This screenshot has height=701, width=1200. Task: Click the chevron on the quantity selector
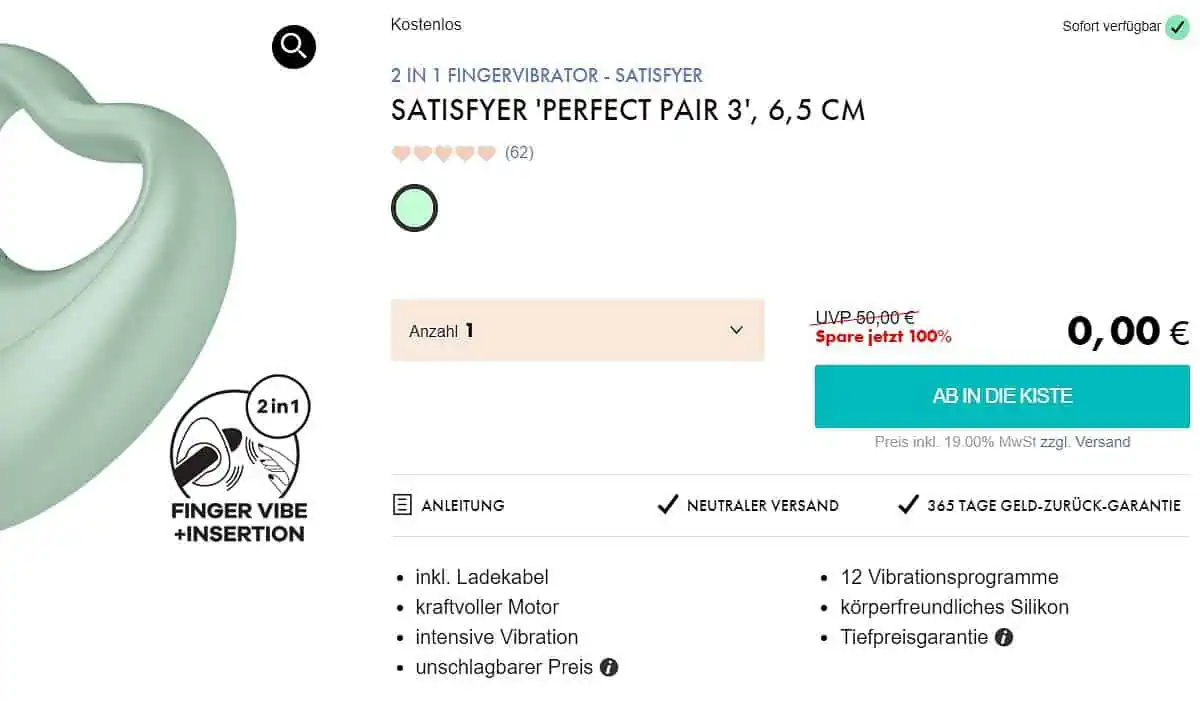point(736,330)
